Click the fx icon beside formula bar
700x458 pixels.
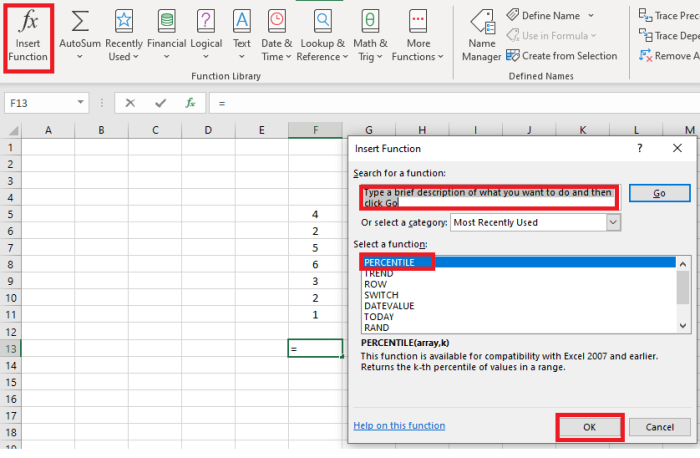[x=190, y=103]
